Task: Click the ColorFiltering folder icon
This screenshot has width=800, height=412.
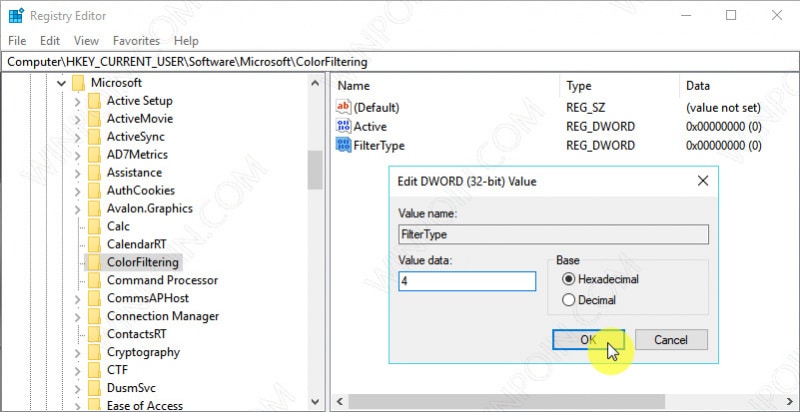Action: click(x=94, y=262)
